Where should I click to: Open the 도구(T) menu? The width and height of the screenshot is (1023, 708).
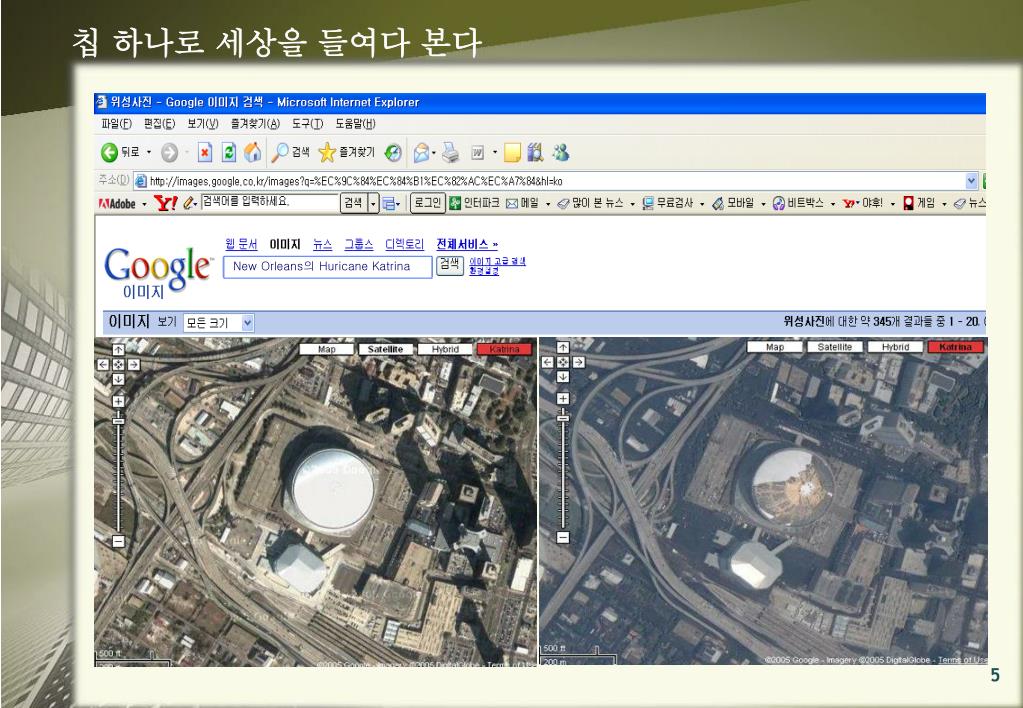click(x=307, y=124)
